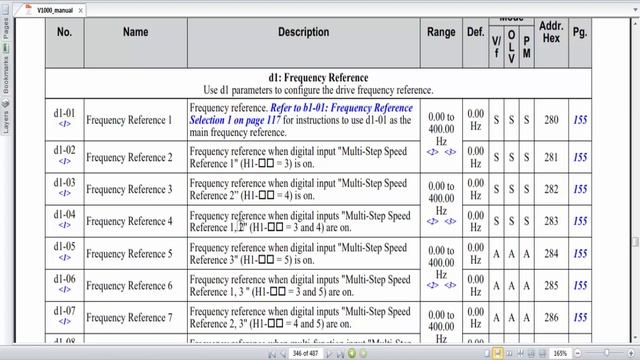Click the zoom slider handle

(607, 353)
